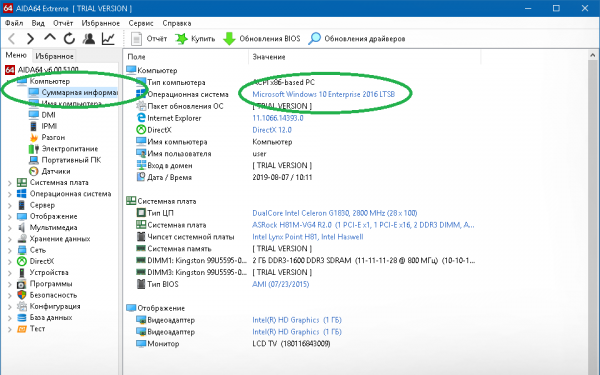Click the scrollbar up arrow
The image size is (600, 375).
[593, 55]
